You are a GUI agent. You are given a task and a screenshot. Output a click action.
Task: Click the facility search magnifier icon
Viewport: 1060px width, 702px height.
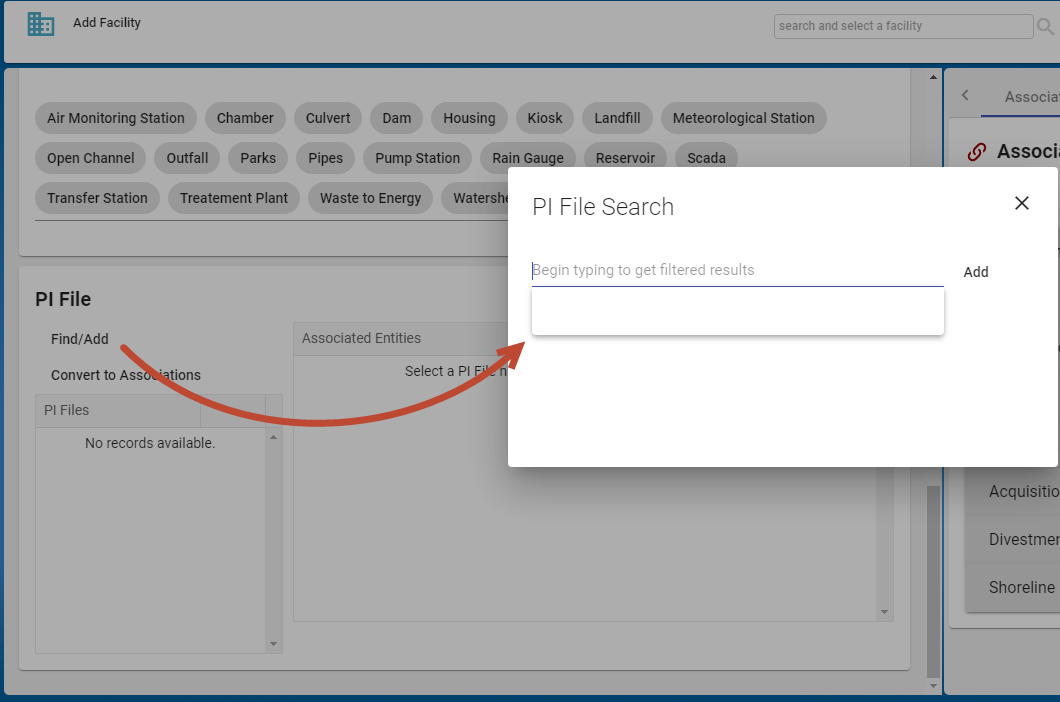click(x=1046, y=27)
